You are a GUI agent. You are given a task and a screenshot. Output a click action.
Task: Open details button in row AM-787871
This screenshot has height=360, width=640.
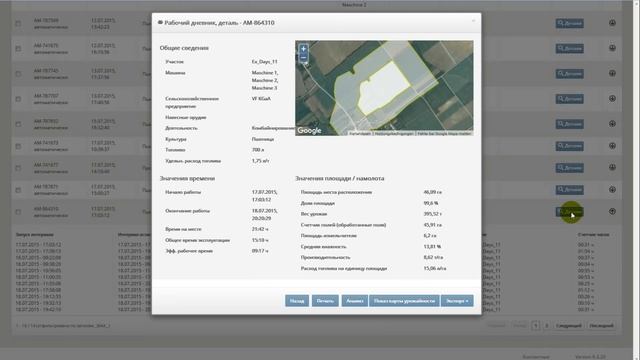coord(569,190)
